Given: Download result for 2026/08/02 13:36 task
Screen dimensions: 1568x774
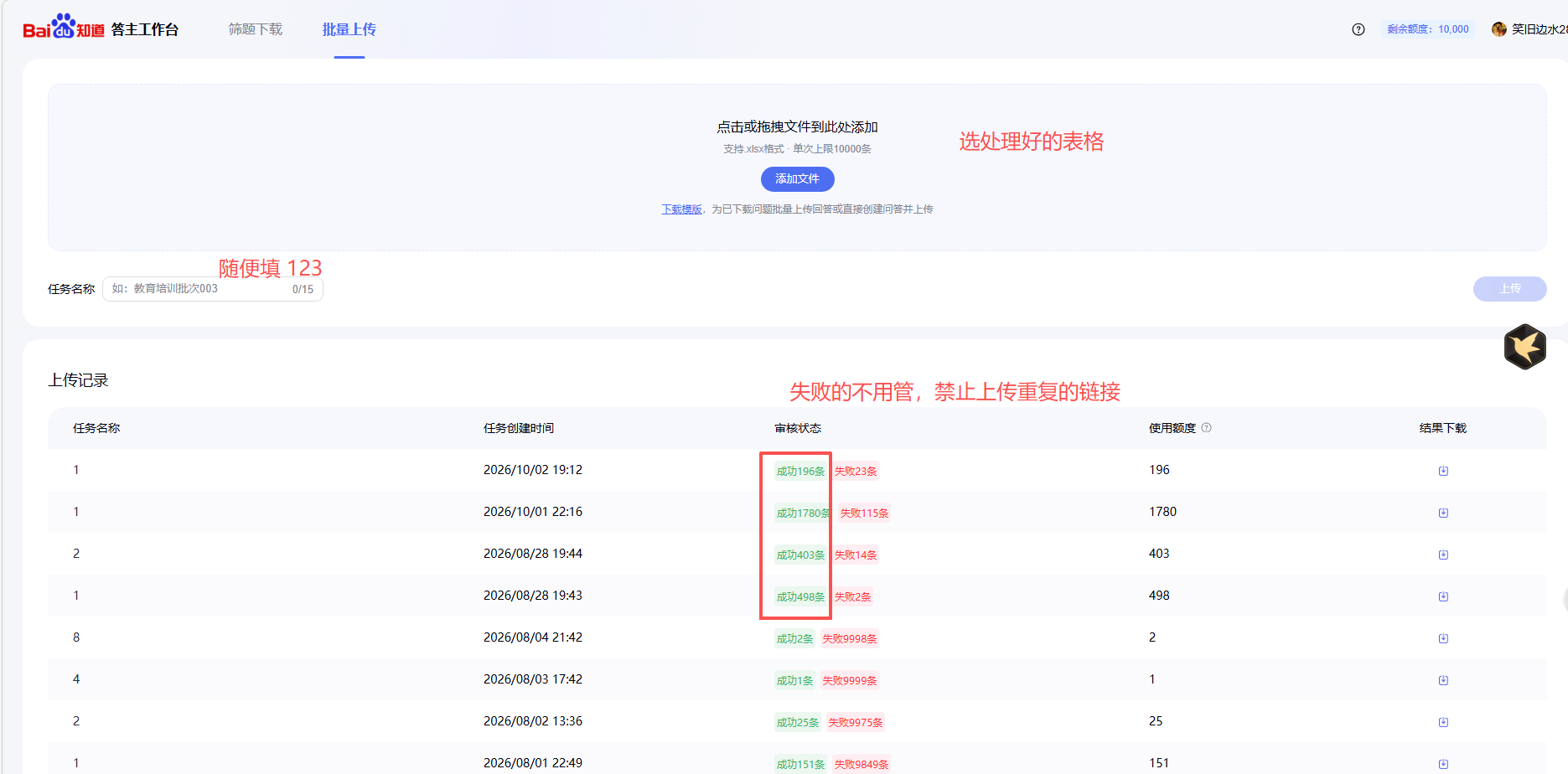Looking at the screenshot, I should click(x=1443, y=722).
